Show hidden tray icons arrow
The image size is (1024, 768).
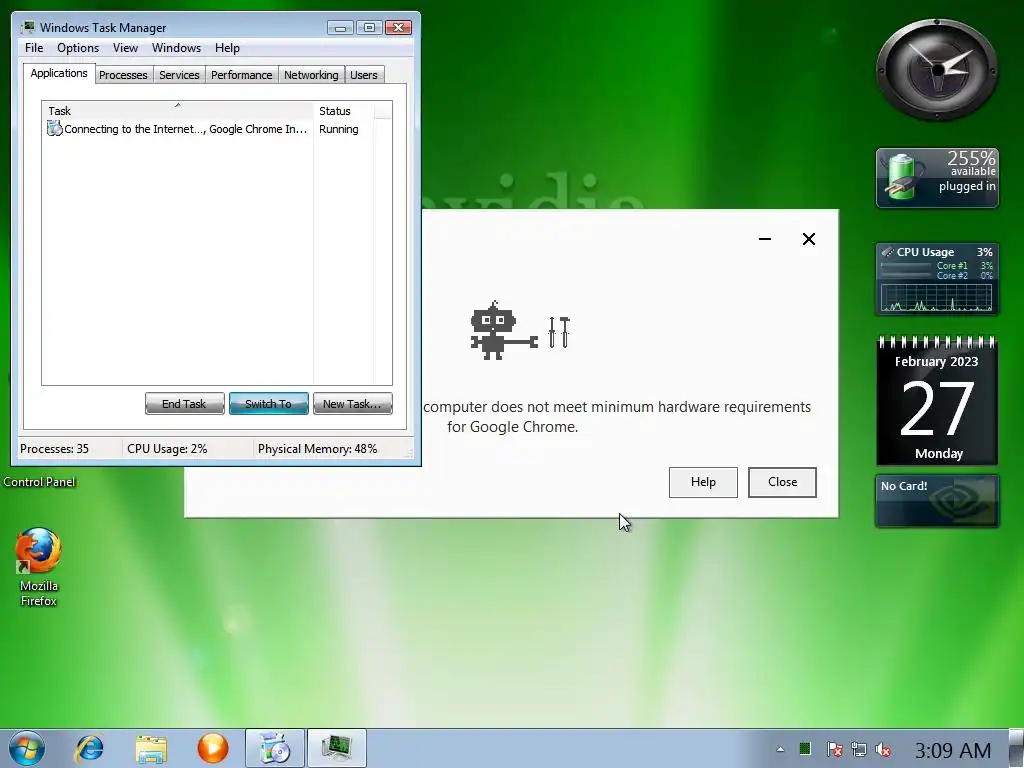[780, 750]
